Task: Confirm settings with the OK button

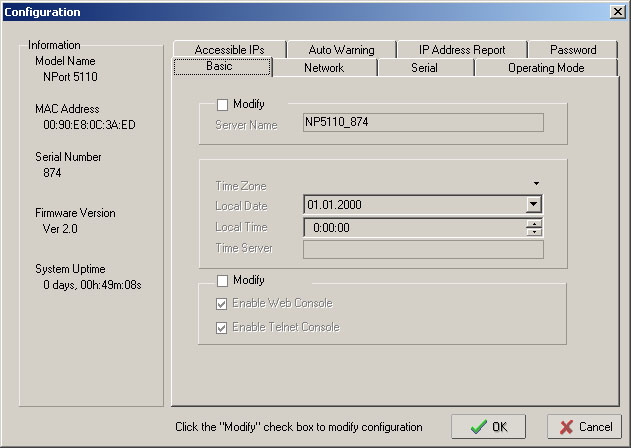Action: (x=488, y=426)
